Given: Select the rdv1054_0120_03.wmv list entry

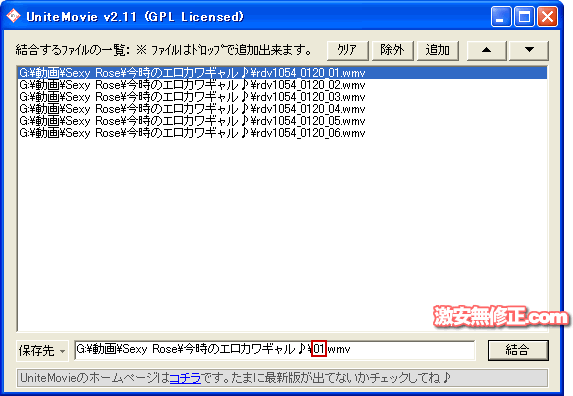Looking at the screenshot, I should pyautogui.click(x=282, y=97).
